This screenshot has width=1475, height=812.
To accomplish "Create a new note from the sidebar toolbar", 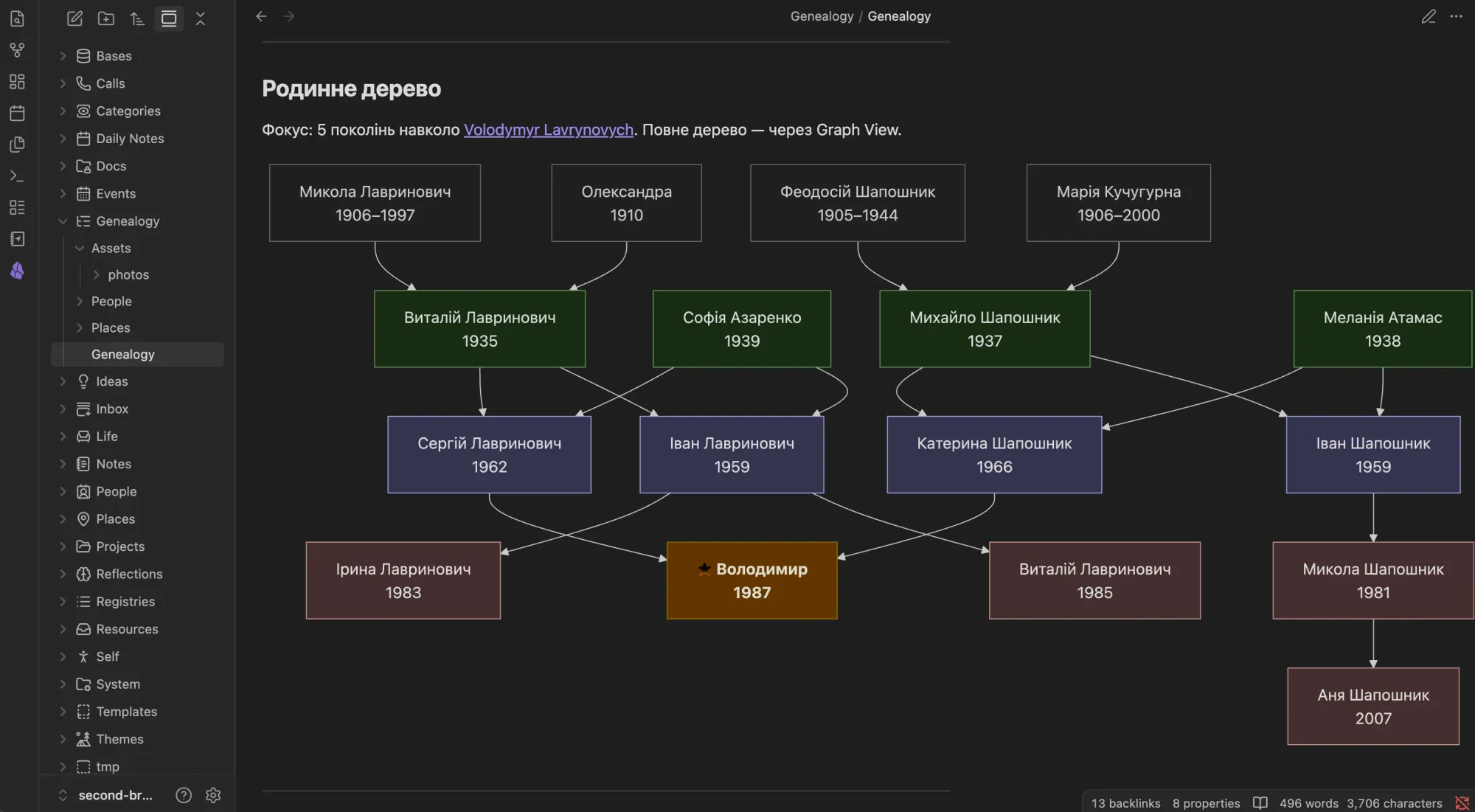I will pos(74,18).
